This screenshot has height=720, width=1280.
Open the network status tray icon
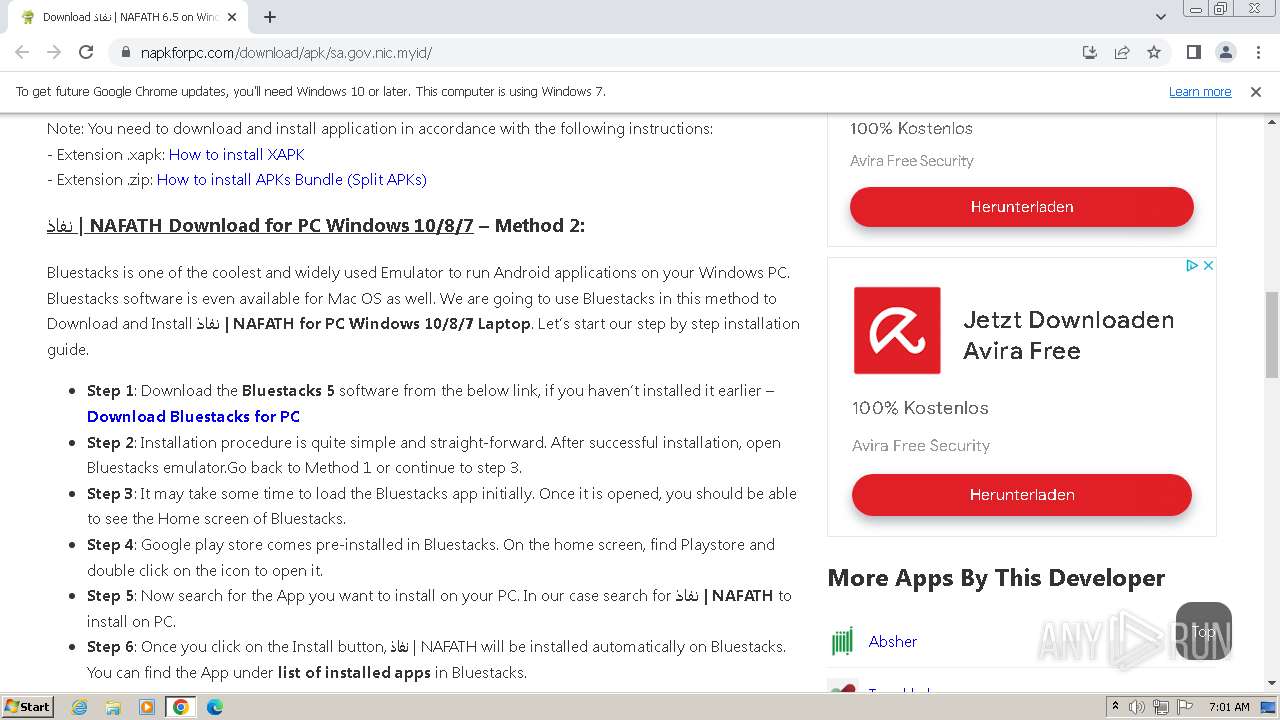[1161, 707]
